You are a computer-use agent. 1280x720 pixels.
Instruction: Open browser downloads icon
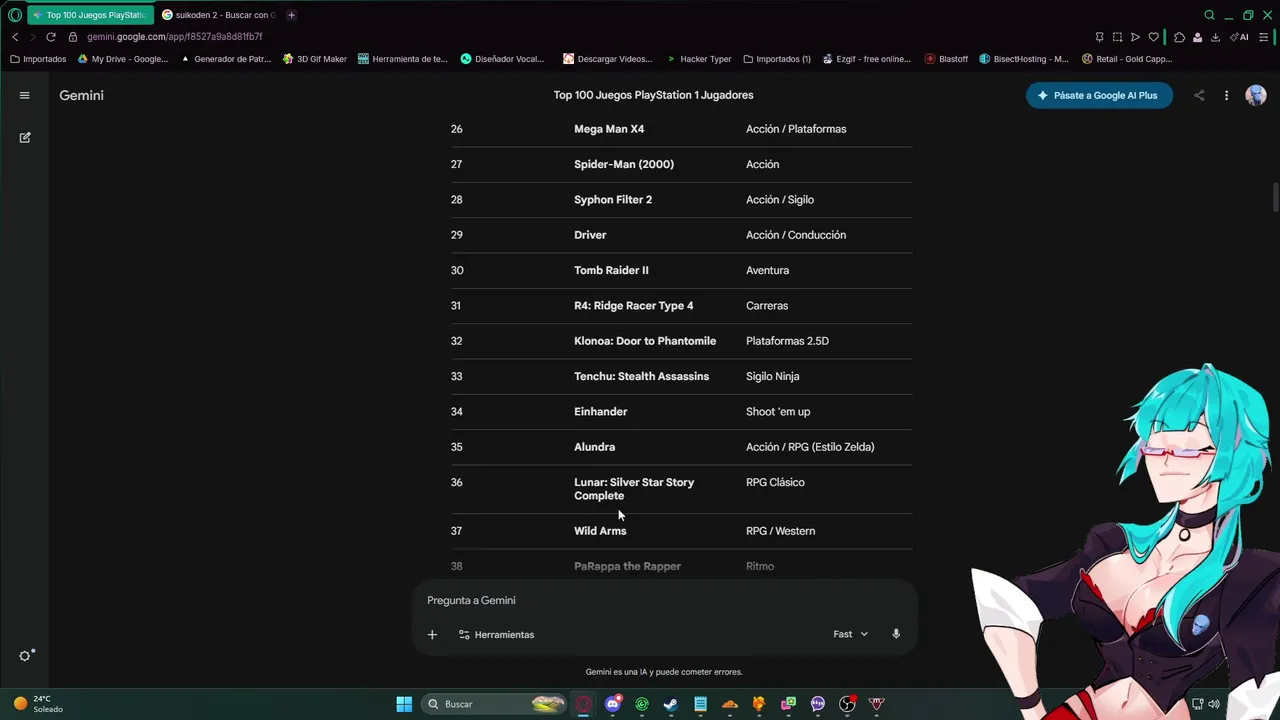[1215, 37]
